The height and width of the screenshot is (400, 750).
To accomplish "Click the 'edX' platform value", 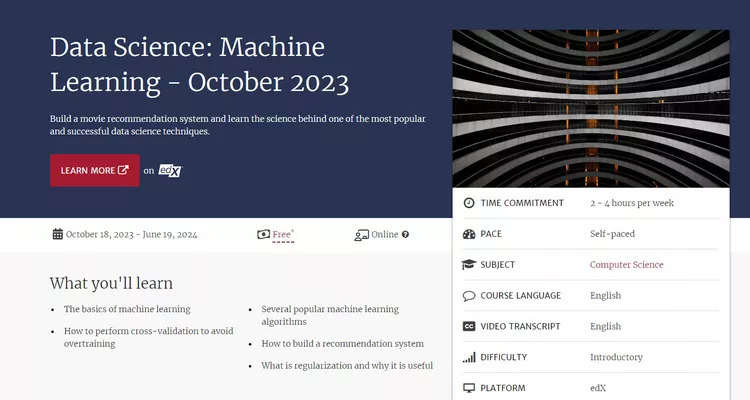I will click(598, 388).
